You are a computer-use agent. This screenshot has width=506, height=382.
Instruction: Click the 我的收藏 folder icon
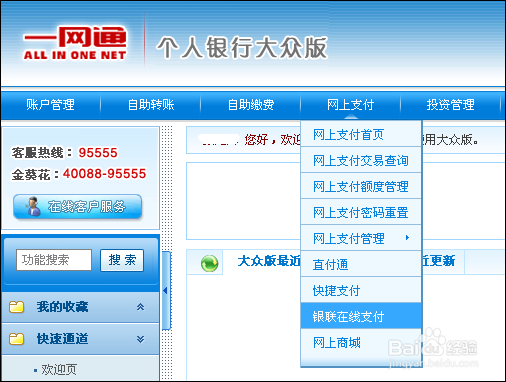coord(16,307)
